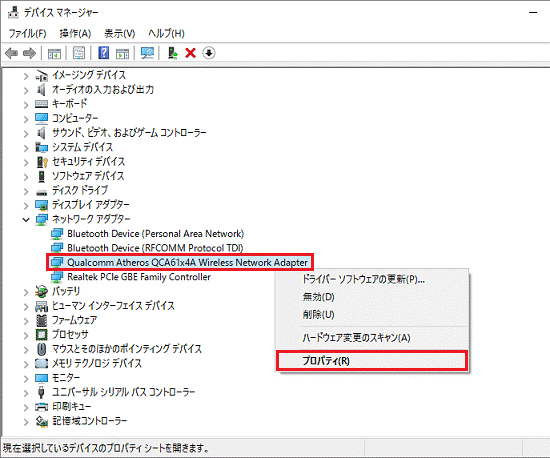Click the Qualcomm Atheros adapter icon
This screenshot has width=550, height=458.
[57, 262]
